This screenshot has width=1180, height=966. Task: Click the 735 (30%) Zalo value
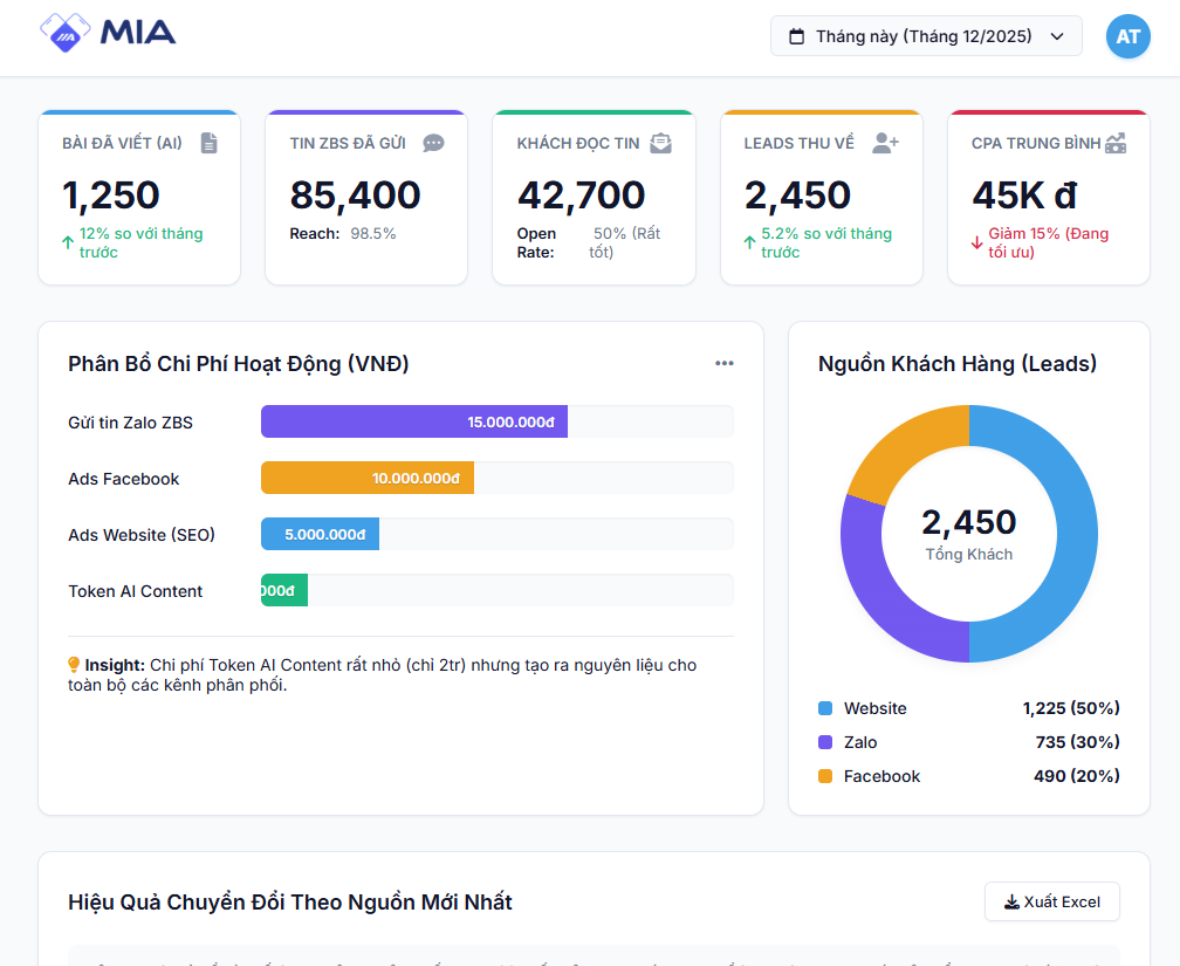click(1077, 742)
